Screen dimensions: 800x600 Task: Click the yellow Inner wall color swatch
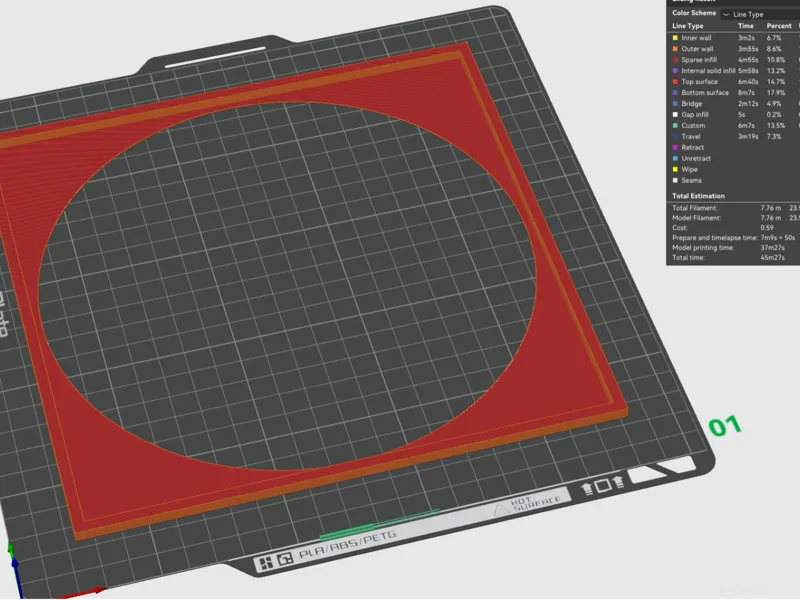click(x=675, y=38)
